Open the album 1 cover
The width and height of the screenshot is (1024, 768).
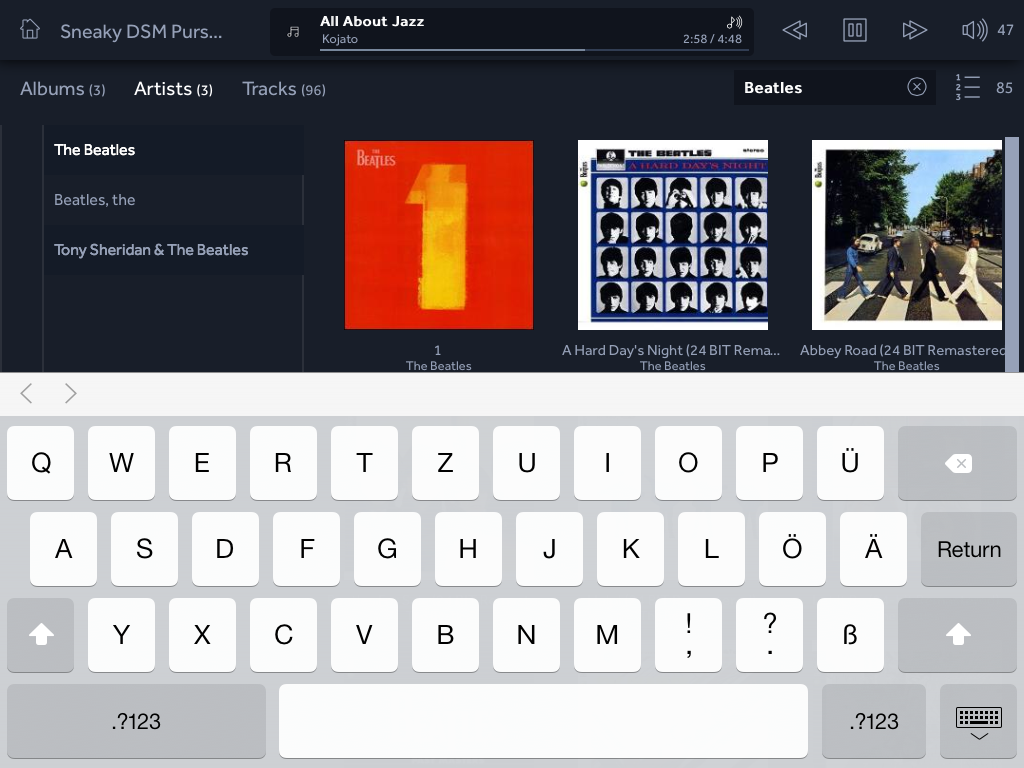(439, 235)
